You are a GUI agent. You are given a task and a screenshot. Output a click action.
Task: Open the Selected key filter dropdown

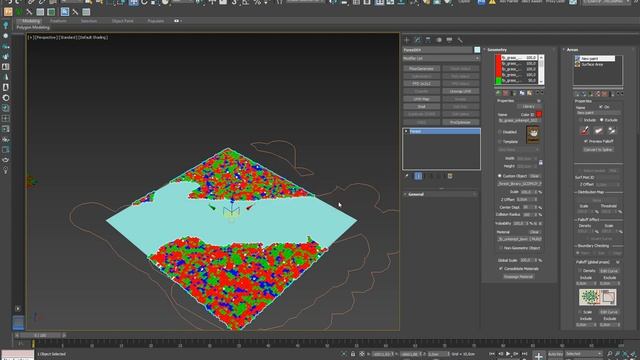click(x=584, y=354)
